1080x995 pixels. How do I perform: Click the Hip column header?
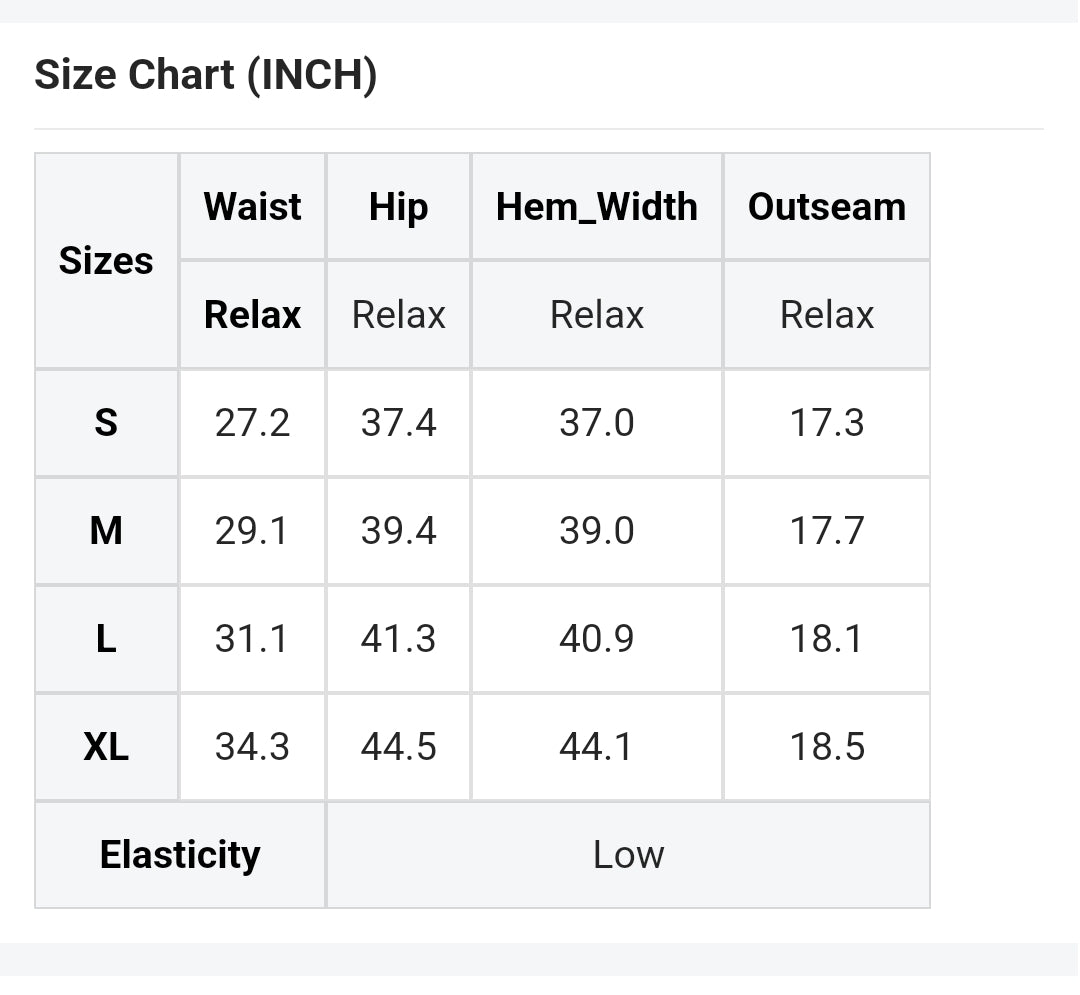point(398,207)
